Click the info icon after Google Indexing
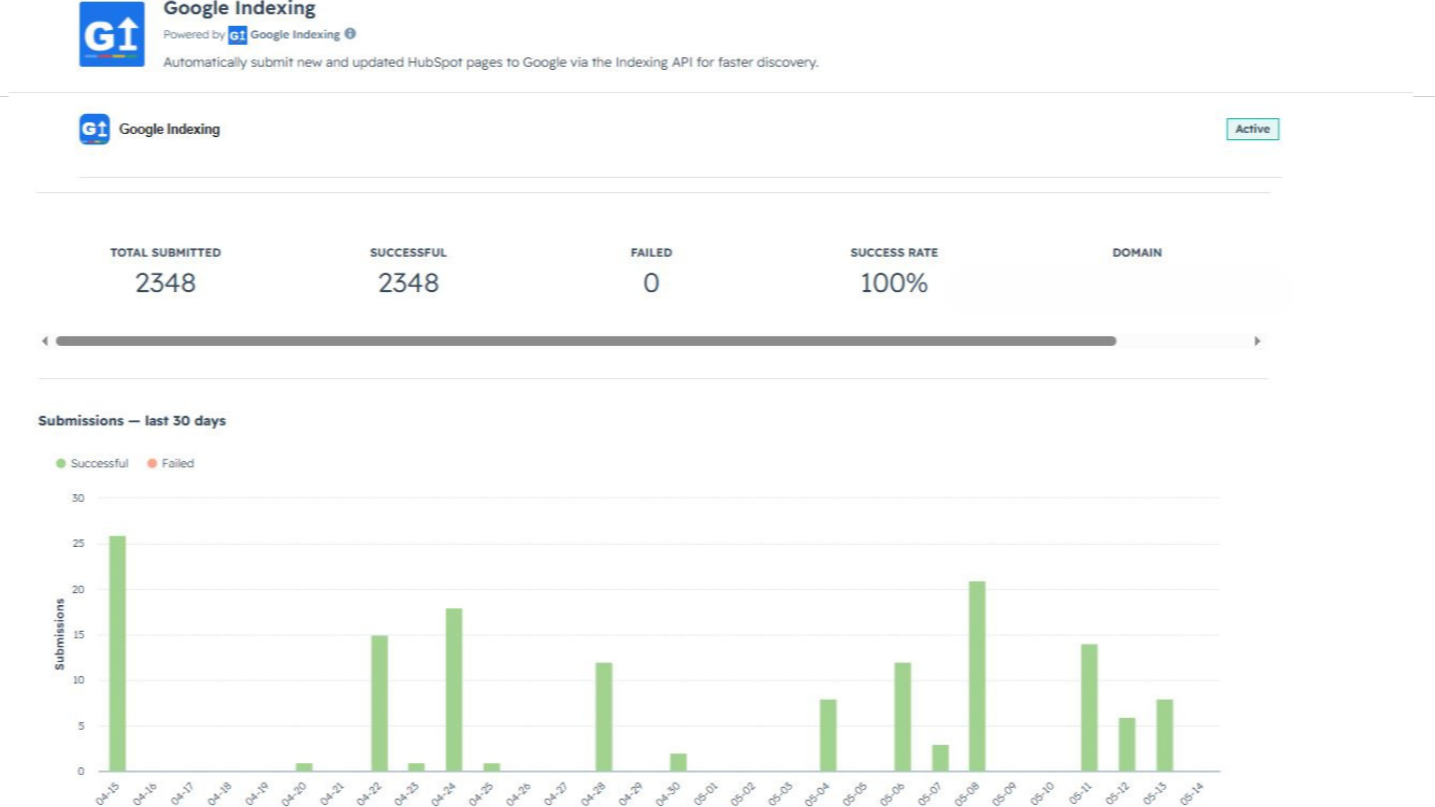 350,34
